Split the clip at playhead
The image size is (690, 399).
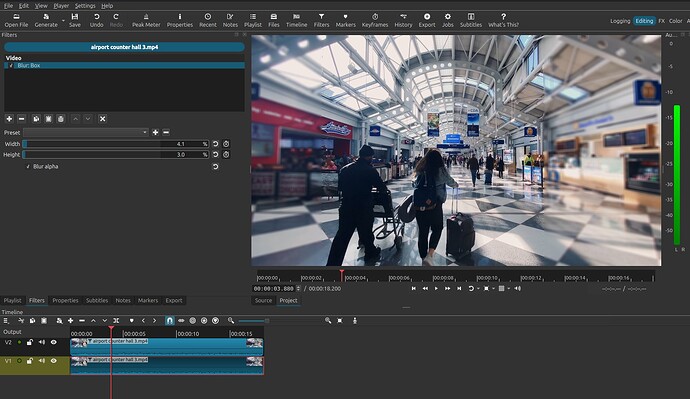(x=116, y=321)
